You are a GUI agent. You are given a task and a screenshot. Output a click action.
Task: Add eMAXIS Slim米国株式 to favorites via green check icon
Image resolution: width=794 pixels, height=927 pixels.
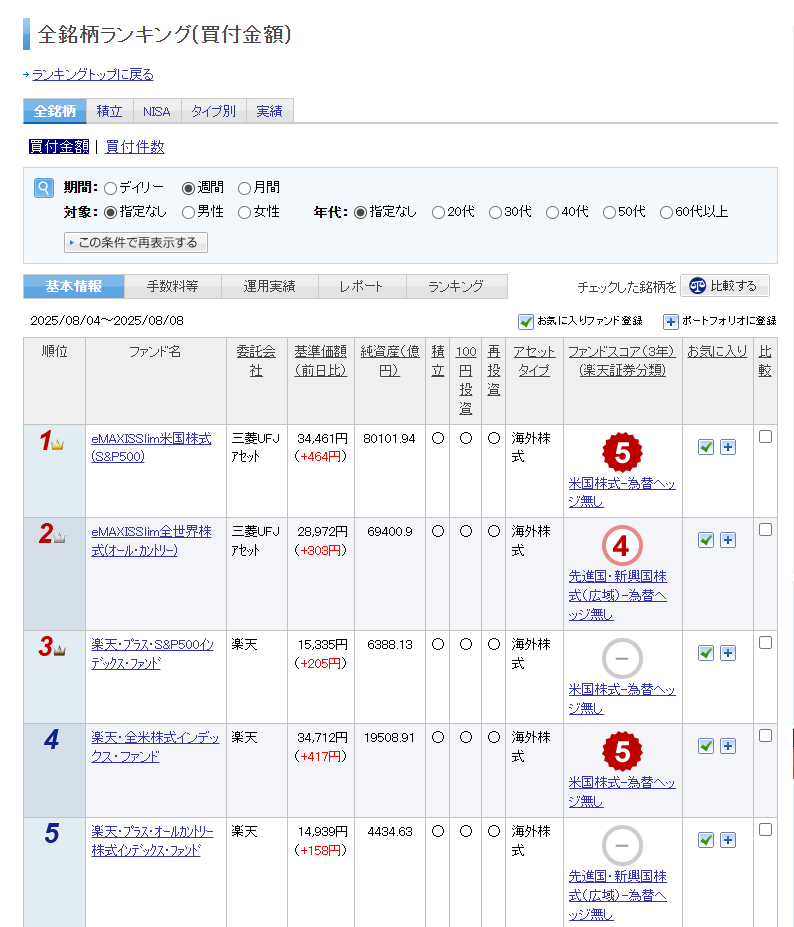(706, 447)
